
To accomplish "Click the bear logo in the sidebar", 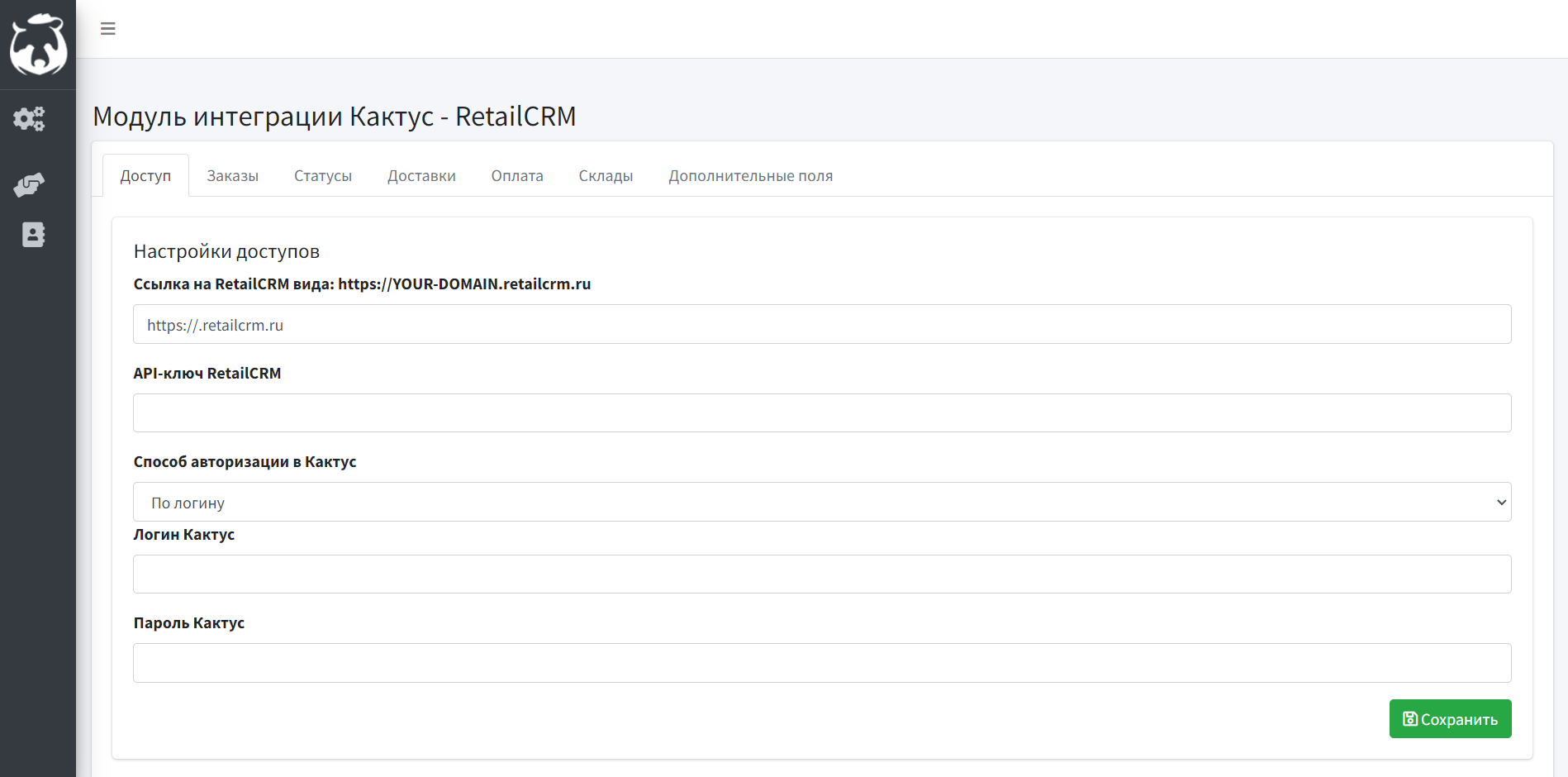I will coord(38,44).
